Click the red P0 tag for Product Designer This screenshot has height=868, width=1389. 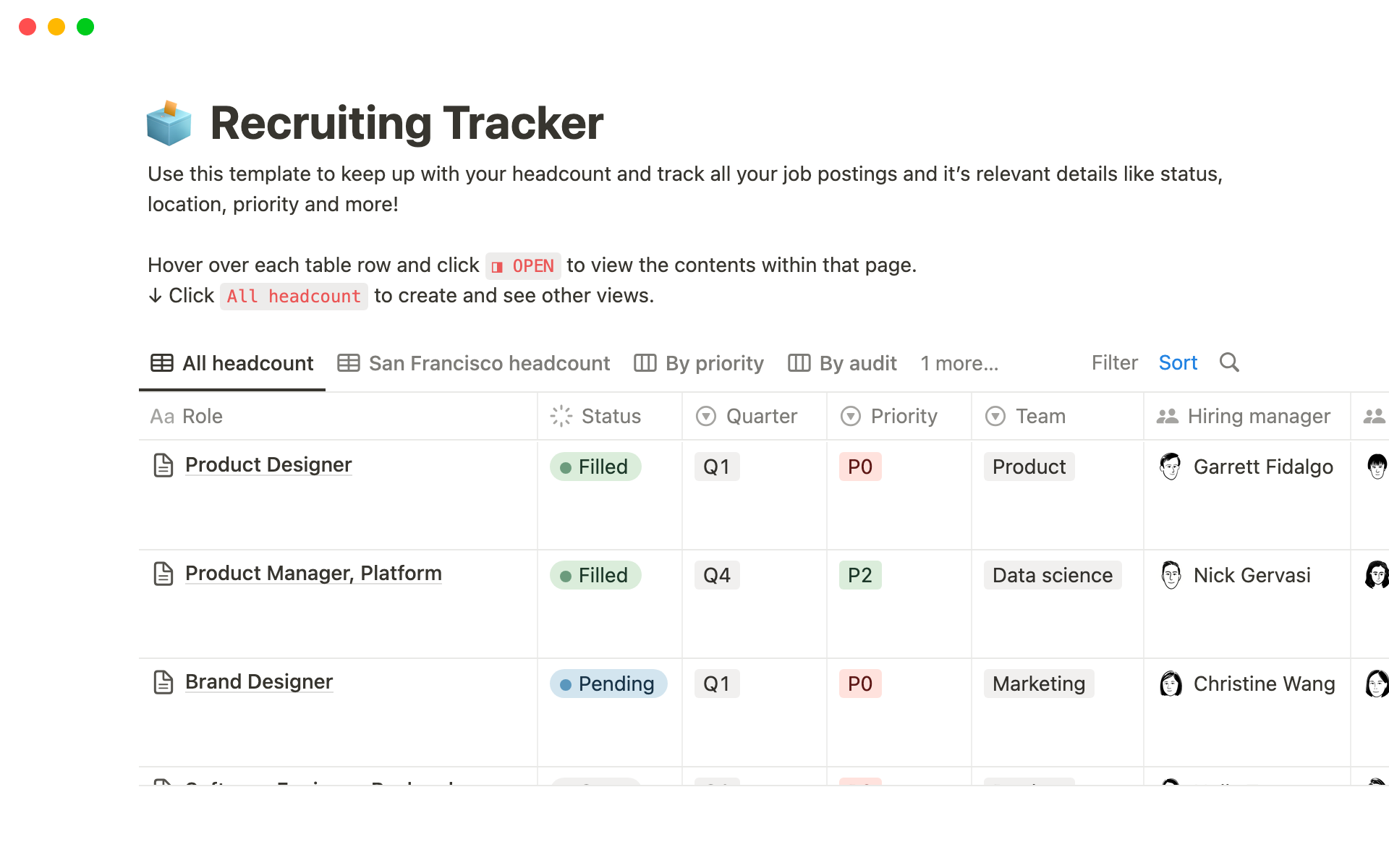pos(860,467)
